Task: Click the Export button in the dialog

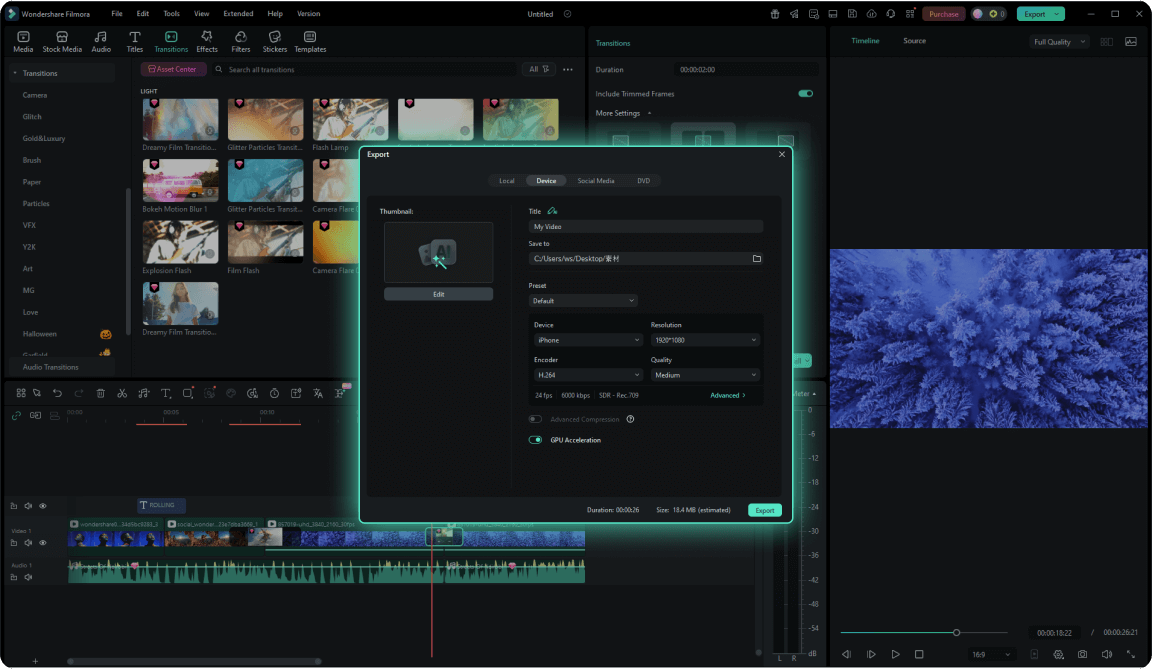Action: pyautogui.click(x=764, y=510)
